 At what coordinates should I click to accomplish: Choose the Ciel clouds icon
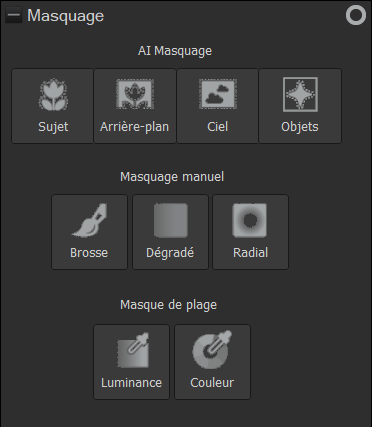[218, 94]
